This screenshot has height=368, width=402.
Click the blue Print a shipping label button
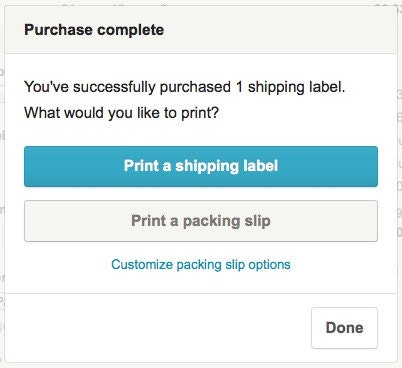[201, 166]
